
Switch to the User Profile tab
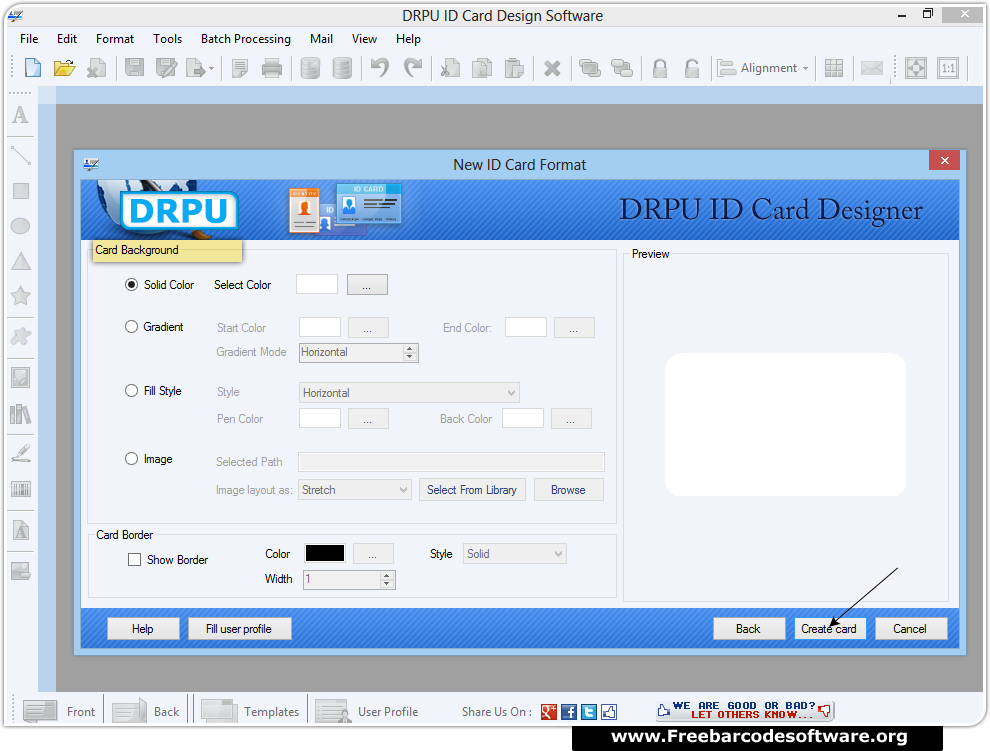(x=367, y=712)
